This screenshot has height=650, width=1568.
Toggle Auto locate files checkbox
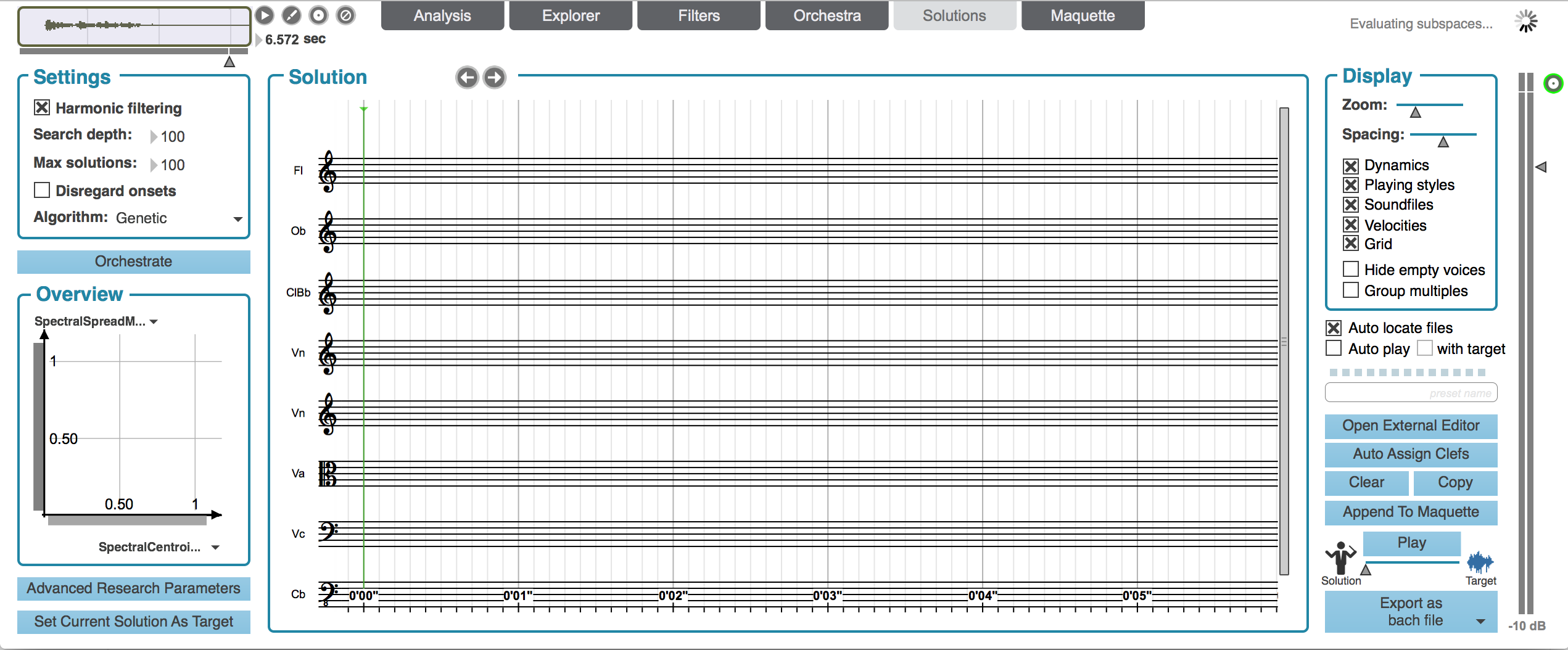tap(1334, 327)
